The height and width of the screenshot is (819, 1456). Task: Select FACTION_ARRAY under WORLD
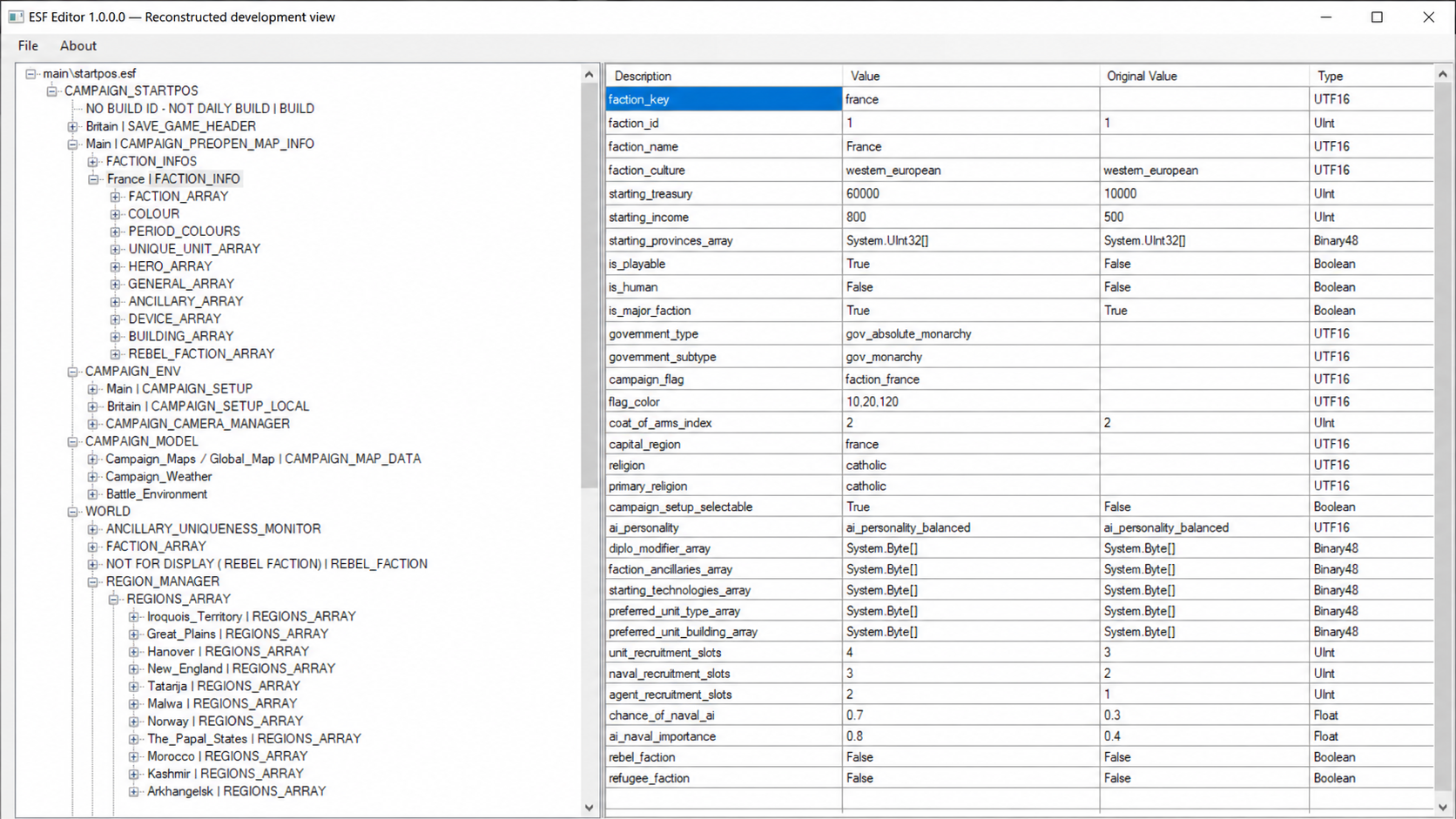156,547
